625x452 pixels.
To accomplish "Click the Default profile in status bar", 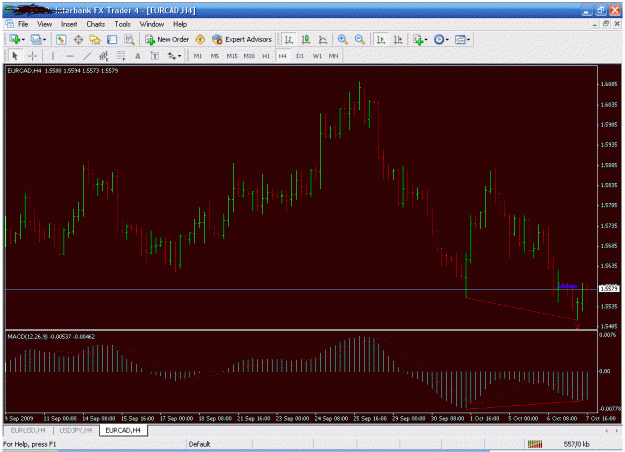I will (x=199, y=444).
